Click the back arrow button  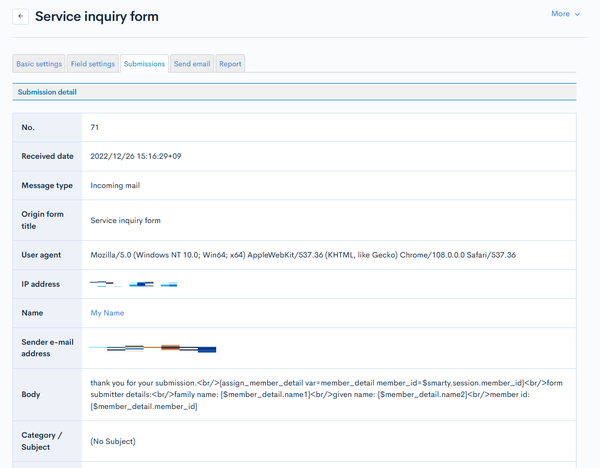(21, 16)
